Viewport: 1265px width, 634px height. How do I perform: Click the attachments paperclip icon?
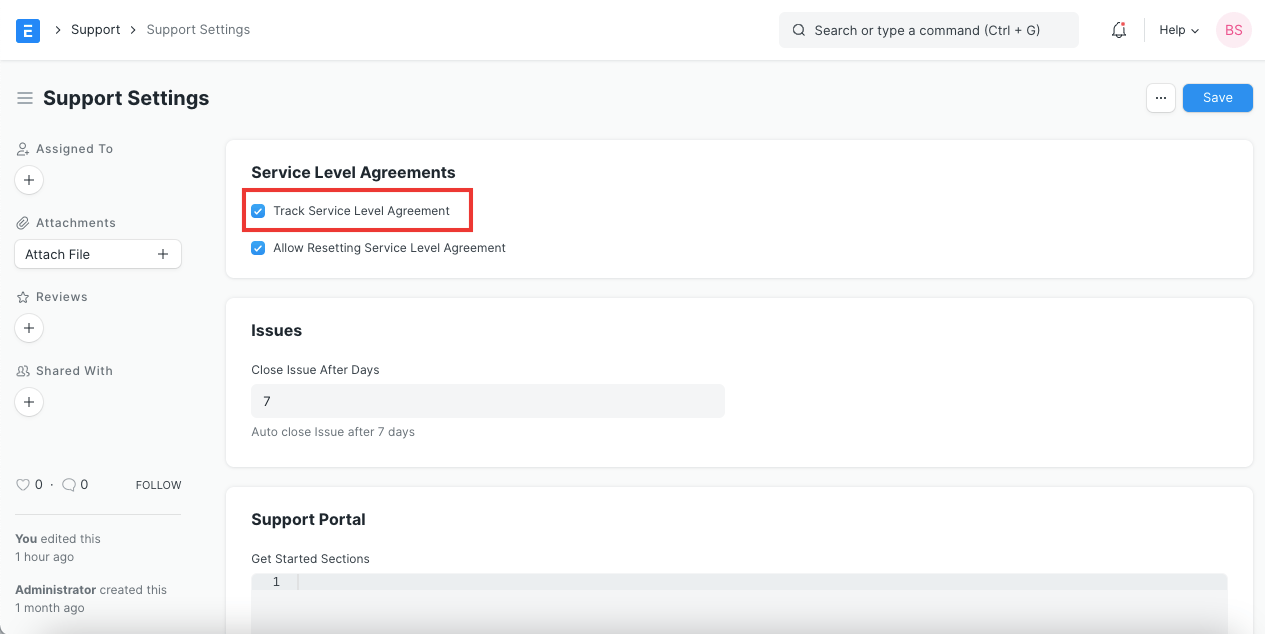pyautogui.click(x=22, y=222)
